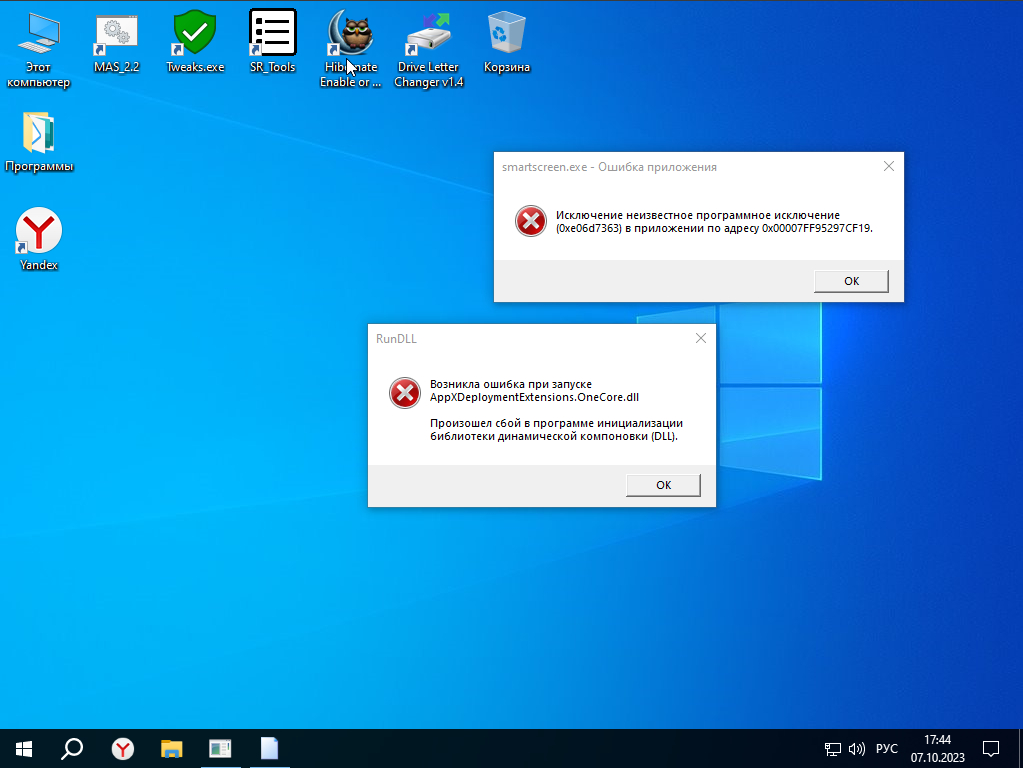
Task: Click the AppXDeploymentExtensions.OneCore.dll text
Action: (534, 397)
